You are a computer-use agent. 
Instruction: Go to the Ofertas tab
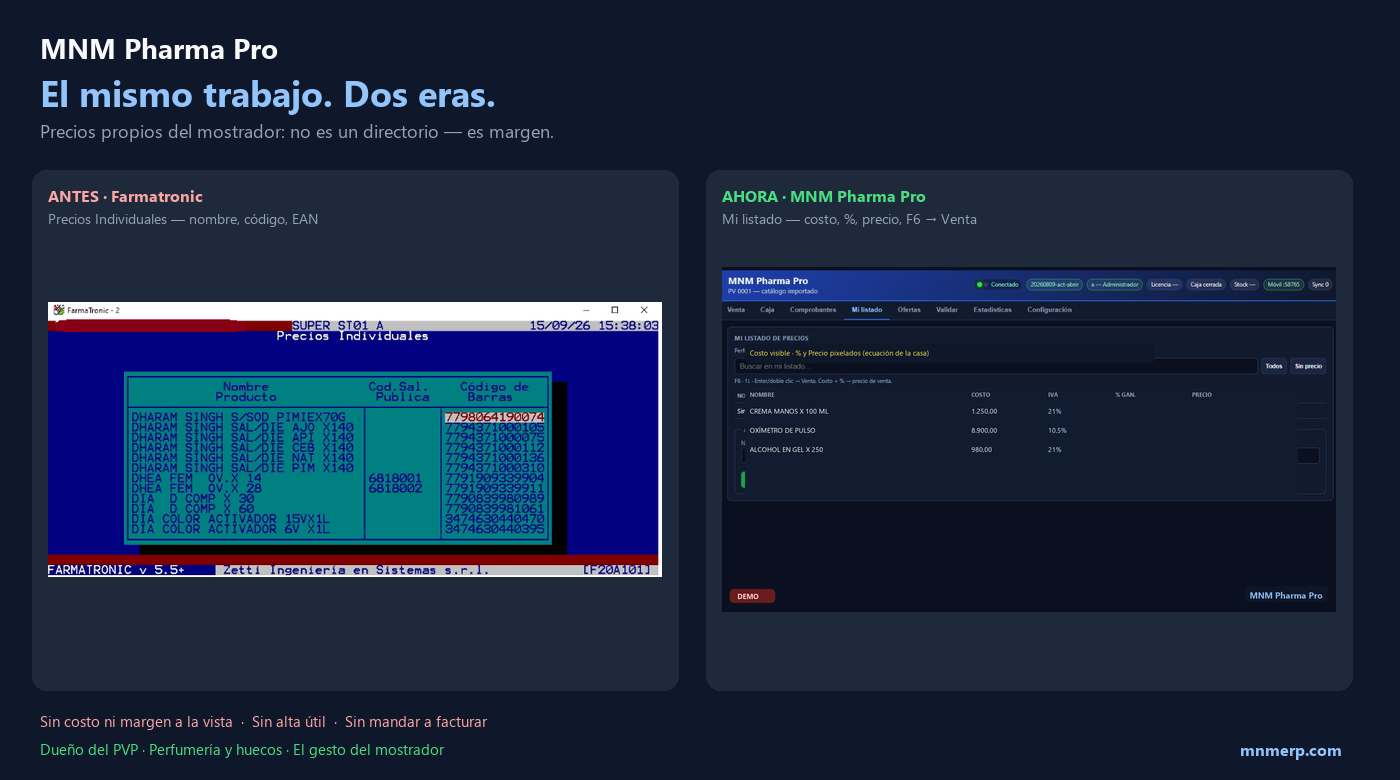(x=909, y=310)
